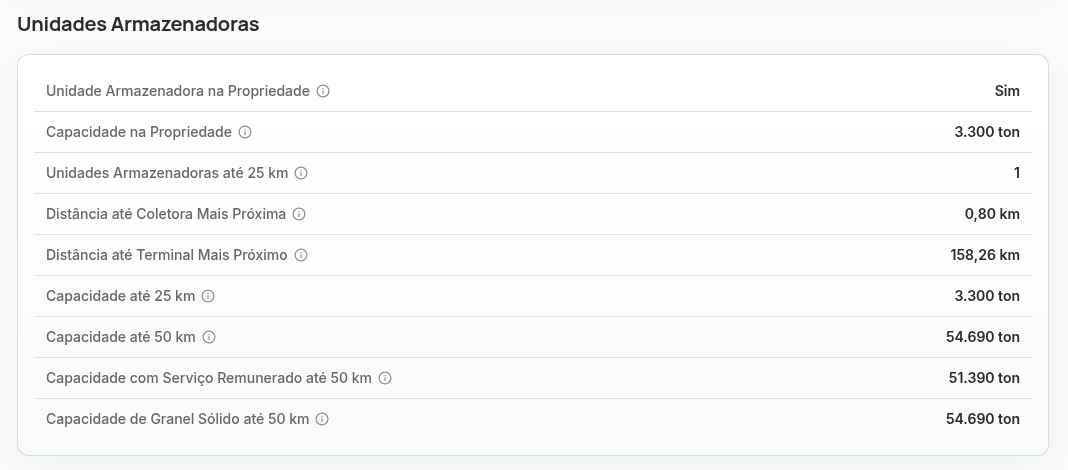
Task: Select Capacidade de Granel Sólido até 50 km label
Action: point(178,419)
